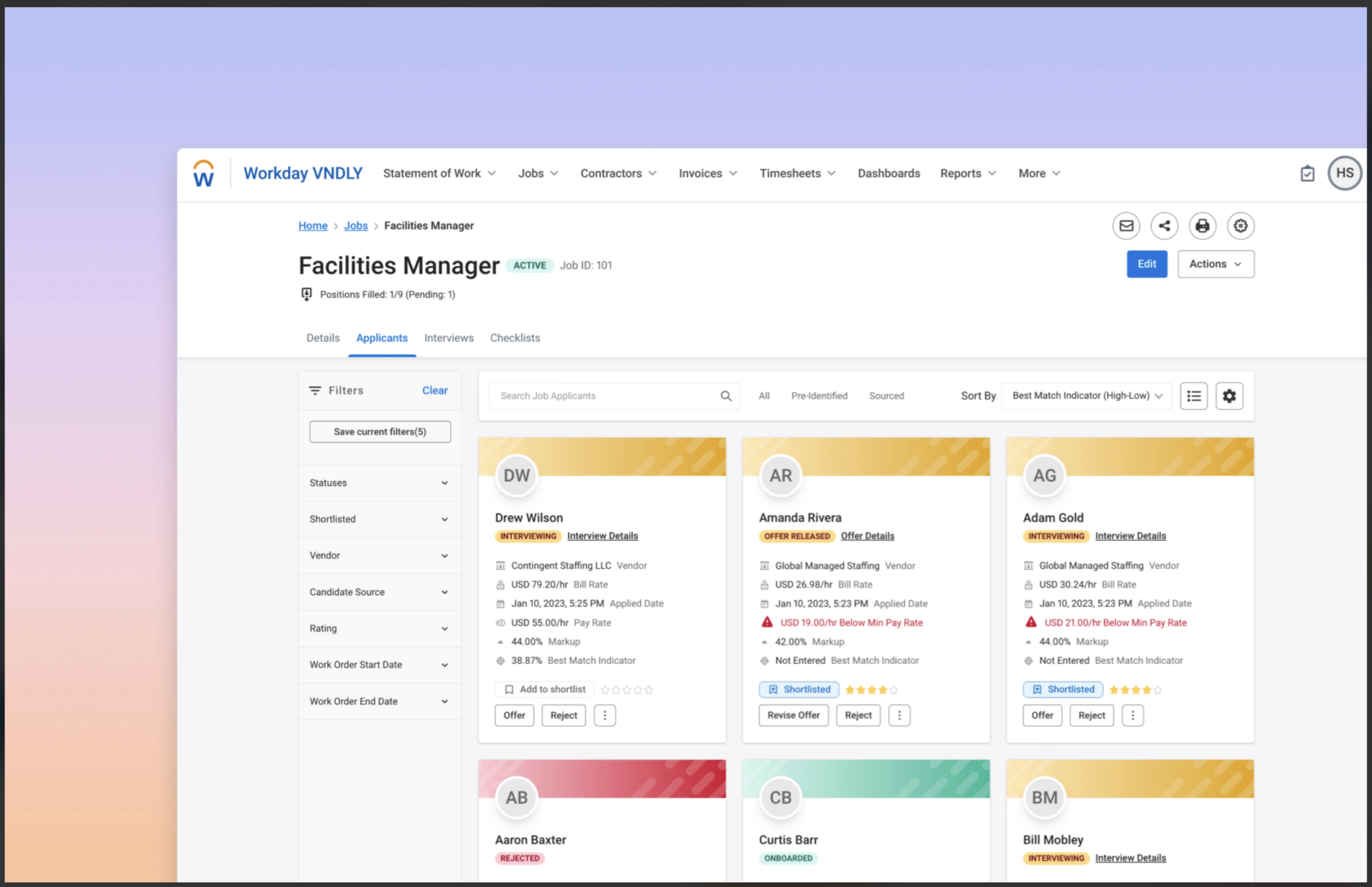Toggle Add to shortlist for Drew Wilson
Screen dimensions: 1372x887
(544, 689)
